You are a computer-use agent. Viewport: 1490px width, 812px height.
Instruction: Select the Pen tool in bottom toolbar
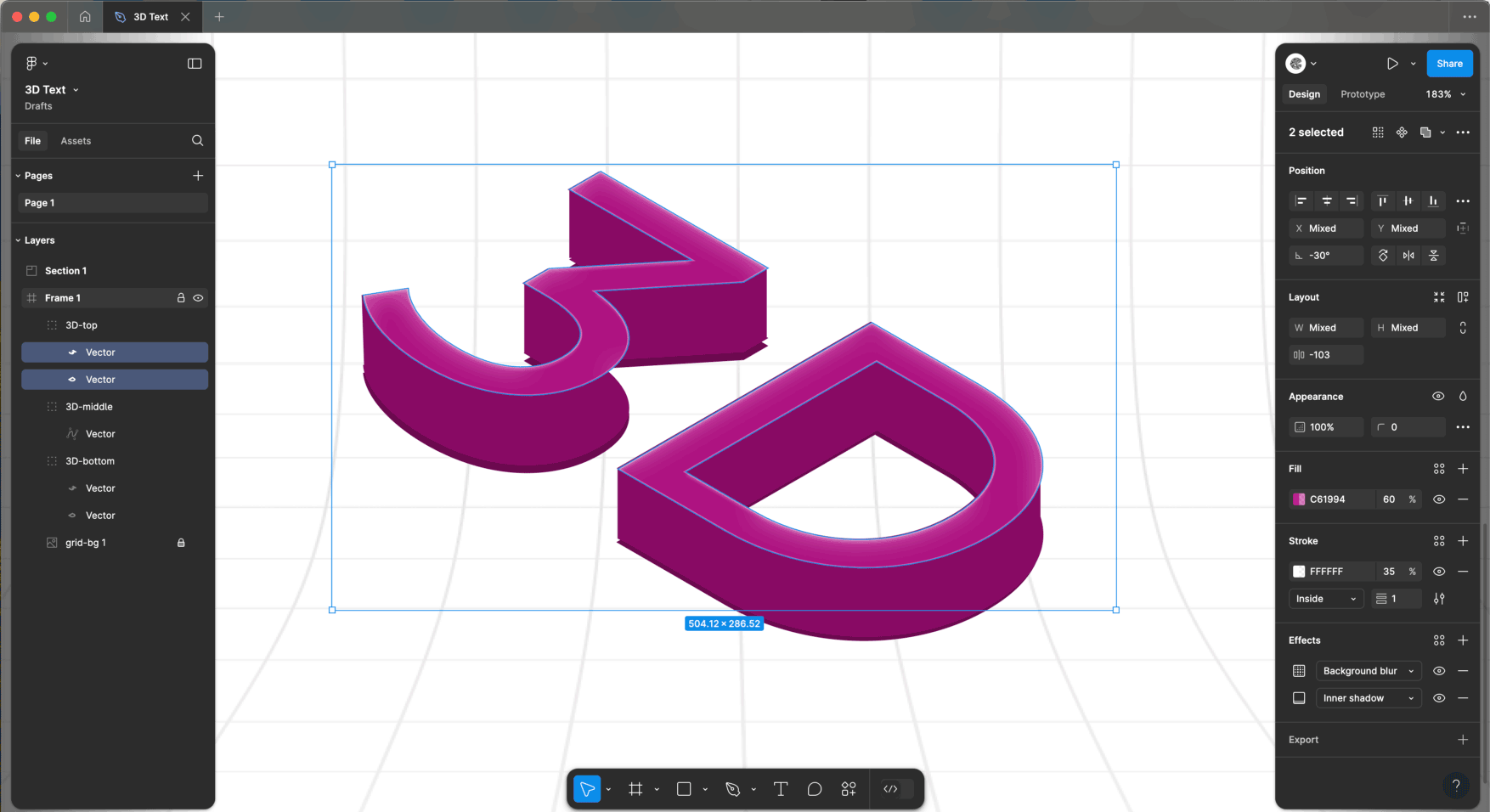click(x=732, y=789)
